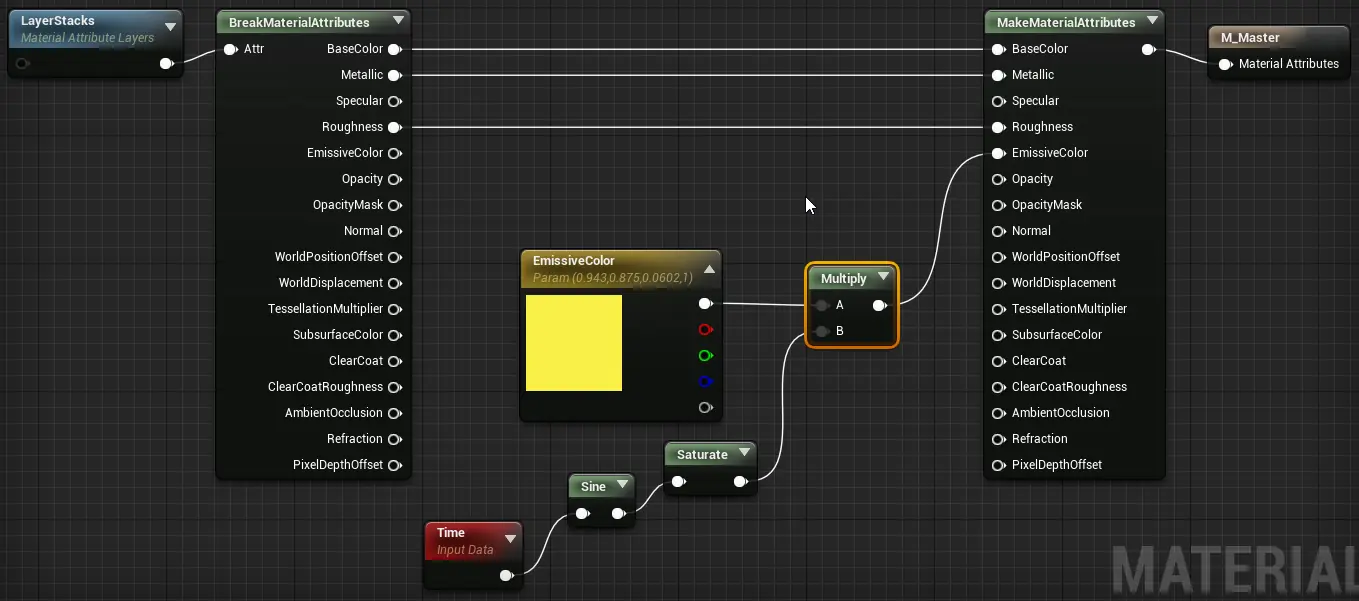Click the Multiply node output pin
1359x601 pixels.
pyautogui.click(x=879, y=305)
